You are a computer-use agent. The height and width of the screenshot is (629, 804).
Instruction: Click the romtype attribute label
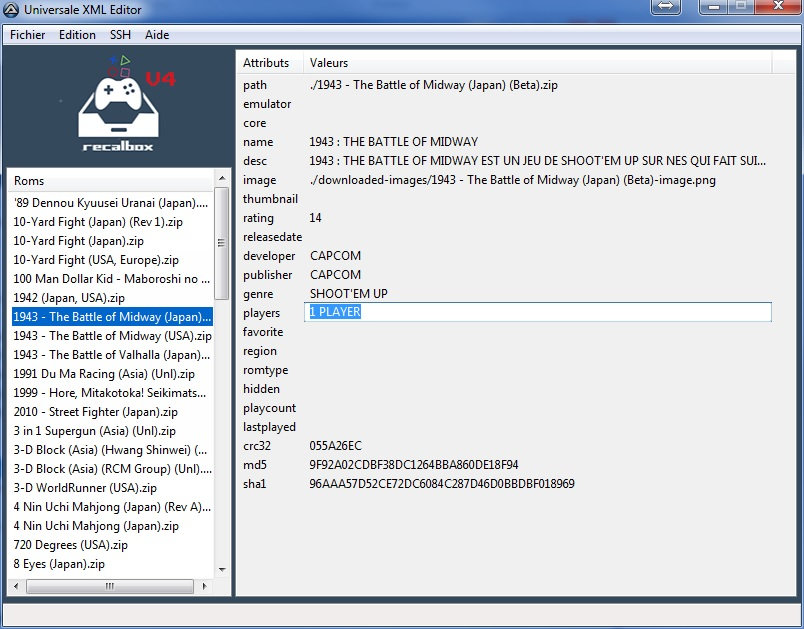coord(266,370)
